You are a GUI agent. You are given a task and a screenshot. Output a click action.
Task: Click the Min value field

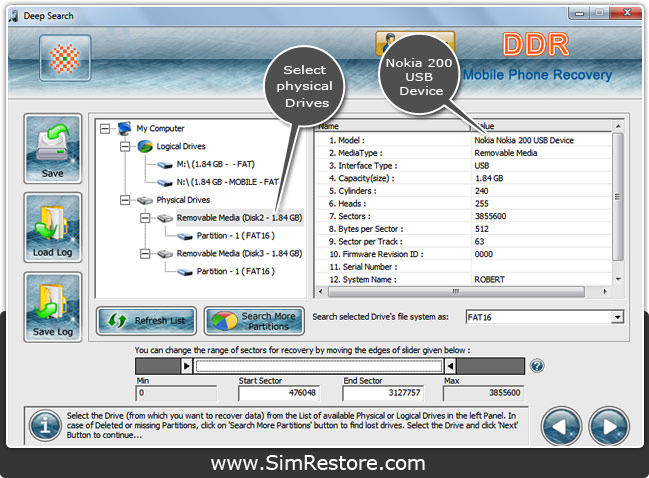pos(176,393)
